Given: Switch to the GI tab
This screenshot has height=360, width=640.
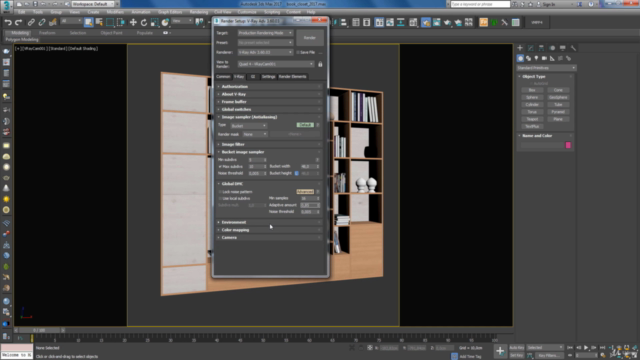Looking at the screenshot, I should pyautogui.click(x=253, y=77).
